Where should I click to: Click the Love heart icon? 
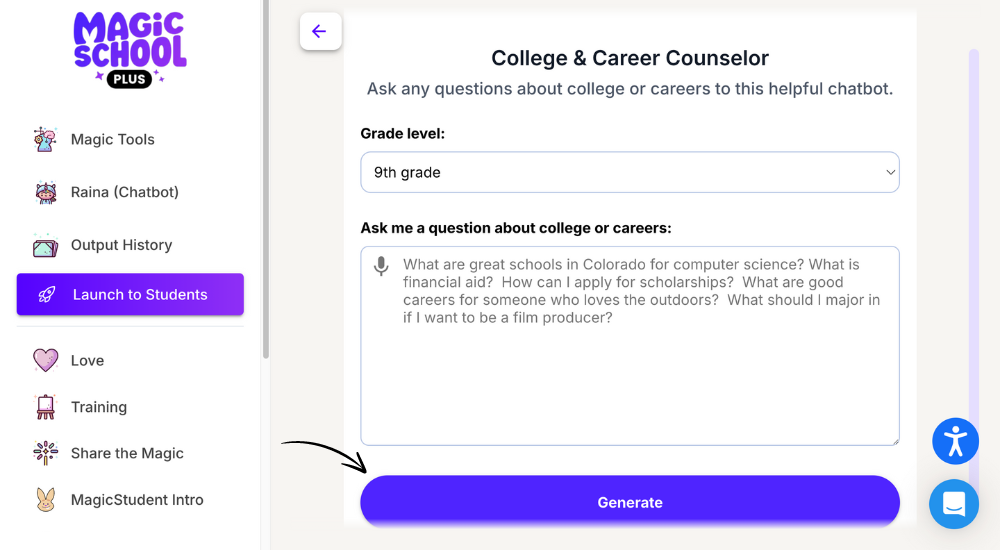[45, 360]
